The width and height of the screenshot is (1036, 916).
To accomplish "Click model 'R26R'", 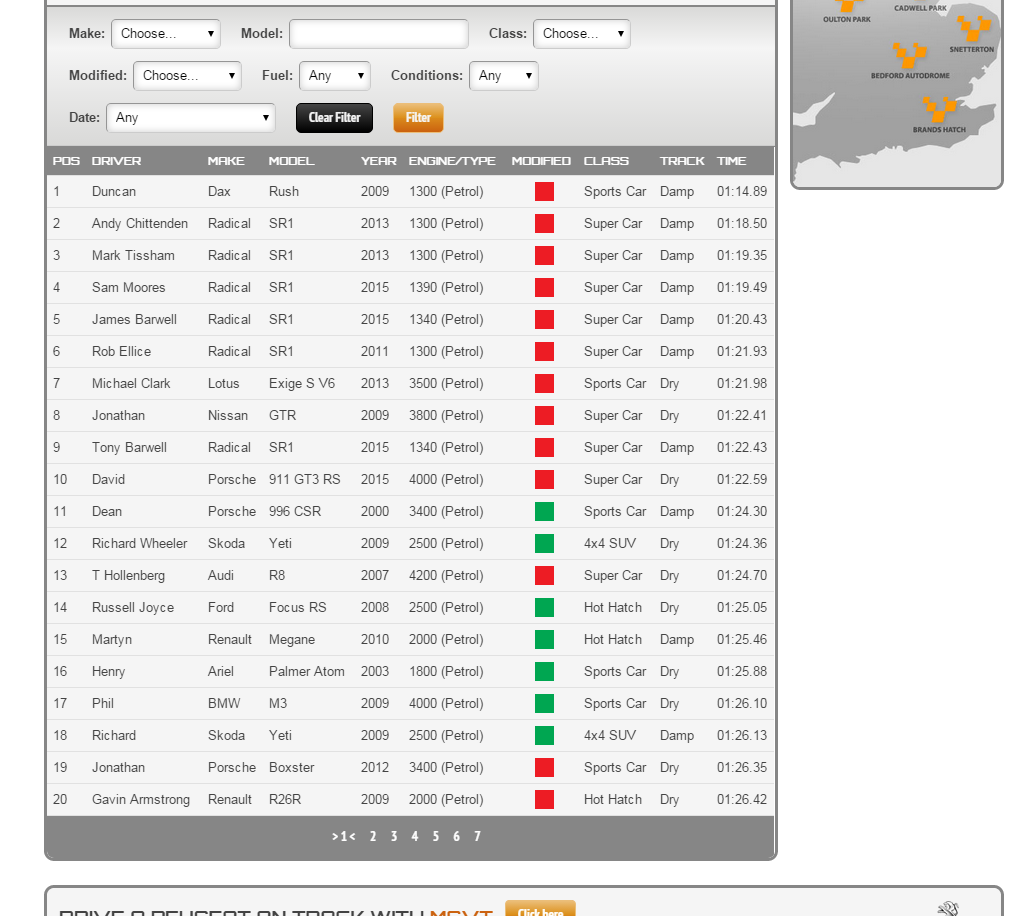I will [x=285, y=800].
